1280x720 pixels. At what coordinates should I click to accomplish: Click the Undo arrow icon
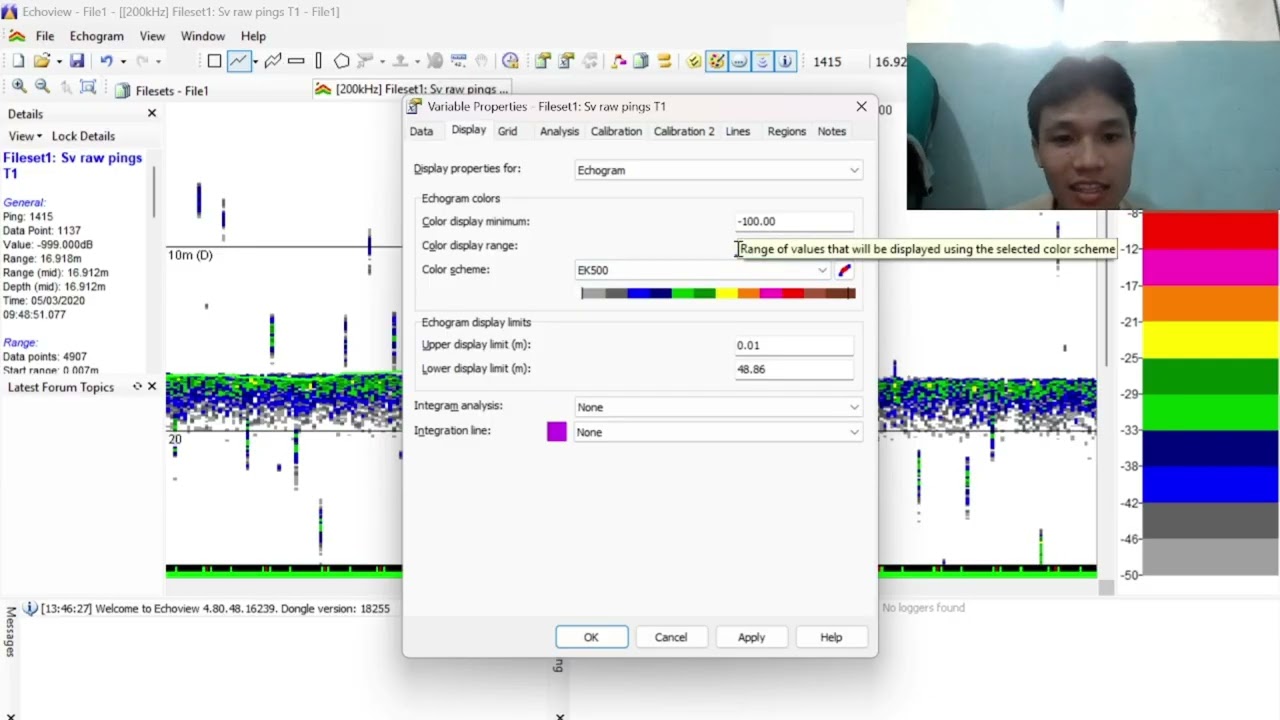[106, 61]
